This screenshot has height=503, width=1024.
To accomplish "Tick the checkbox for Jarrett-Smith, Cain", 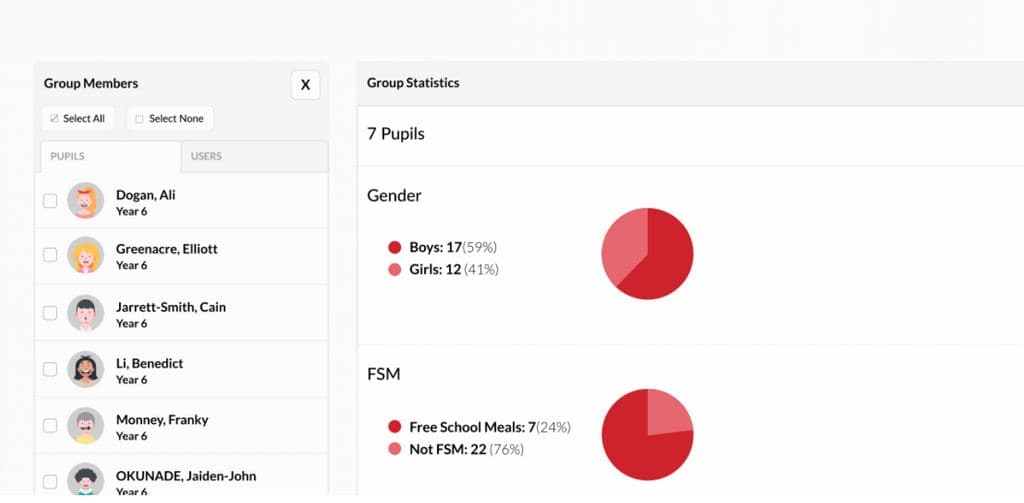I will [x=50, y=313].
